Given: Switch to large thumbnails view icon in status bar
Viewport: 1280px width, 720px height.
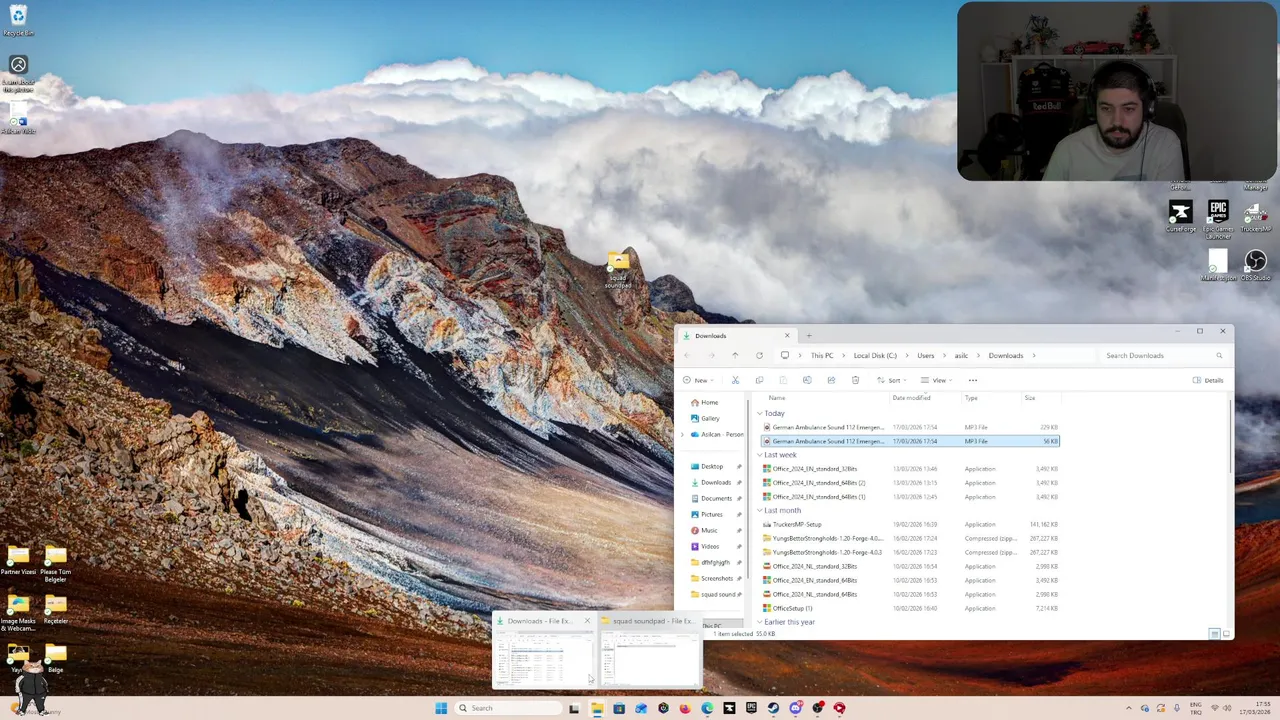Looking at the screenshot, I should tap(1226, 634).
